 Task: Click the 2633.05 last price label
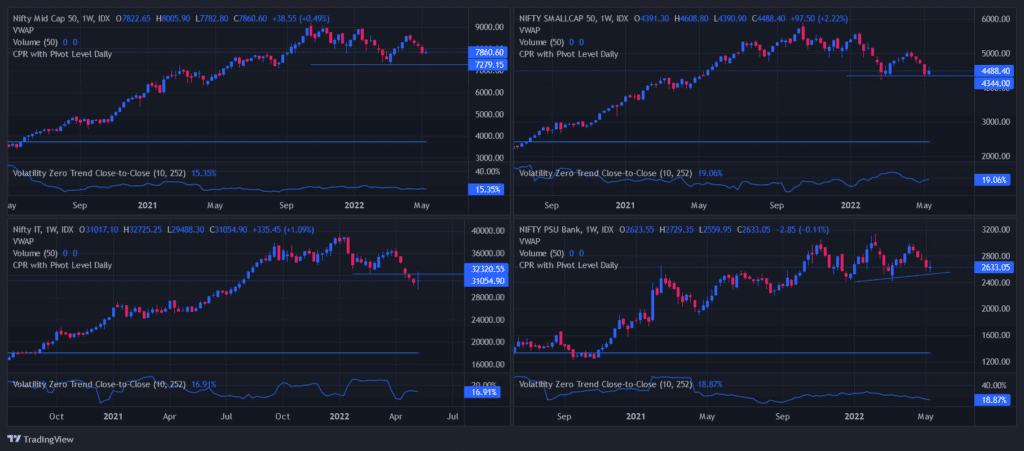pyautogui.click(x=993, y=267)
